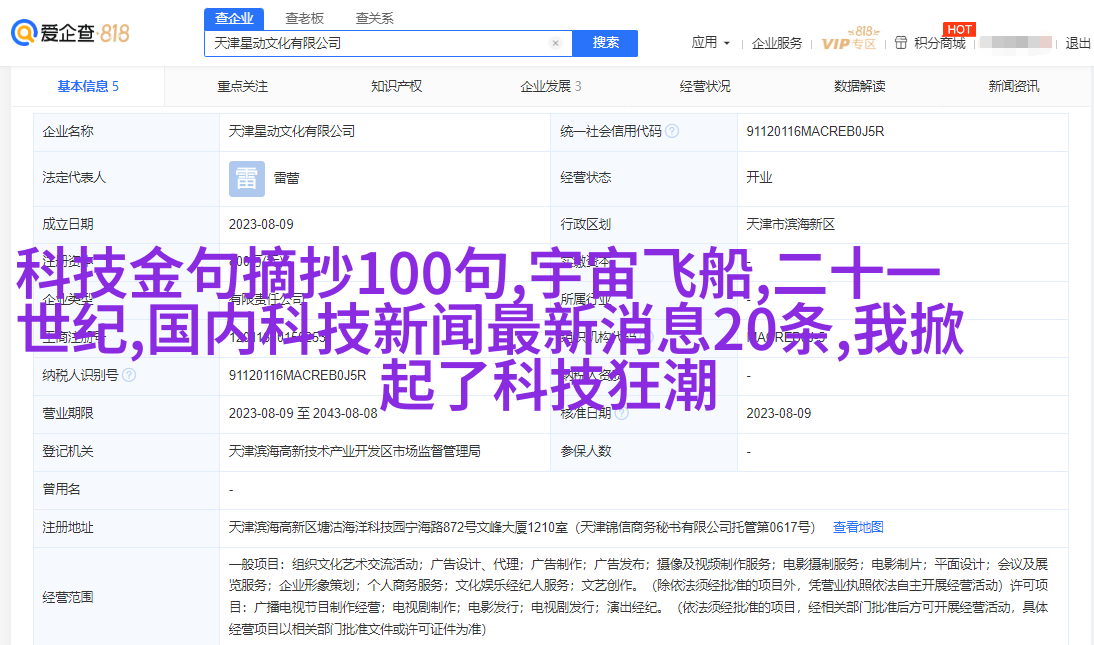
Task: Click the 注册地址 label
Action: tap(68, 528)
